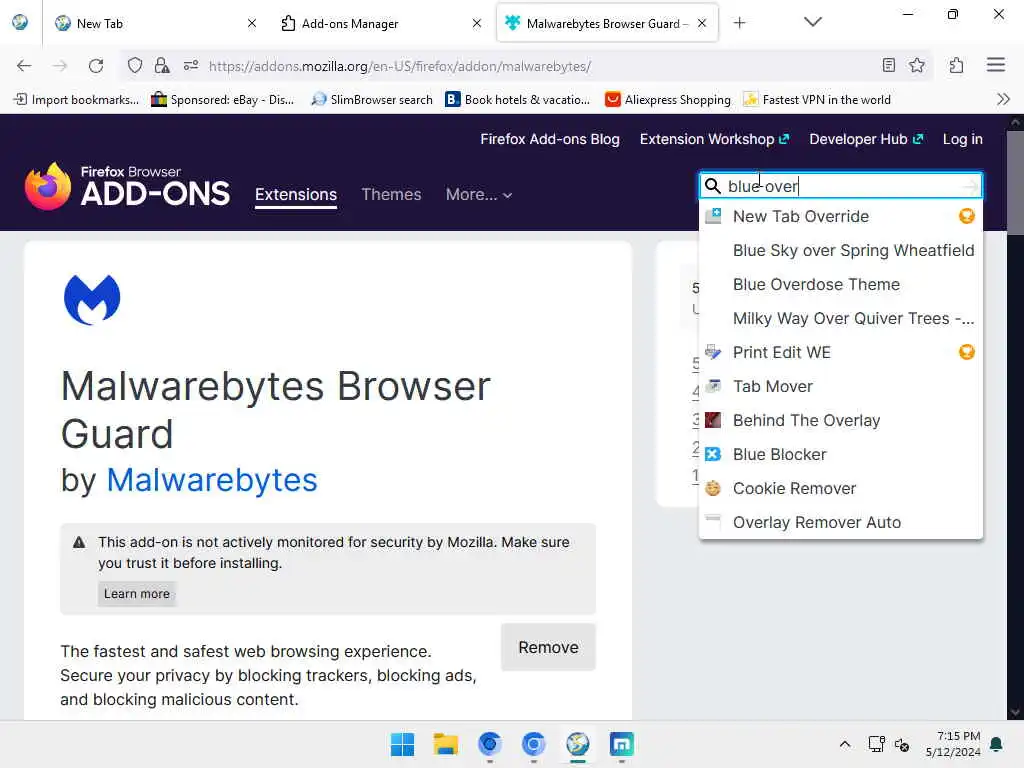Select the Themes navigation item
The image size is (1024, 768).
coord(391,195)
